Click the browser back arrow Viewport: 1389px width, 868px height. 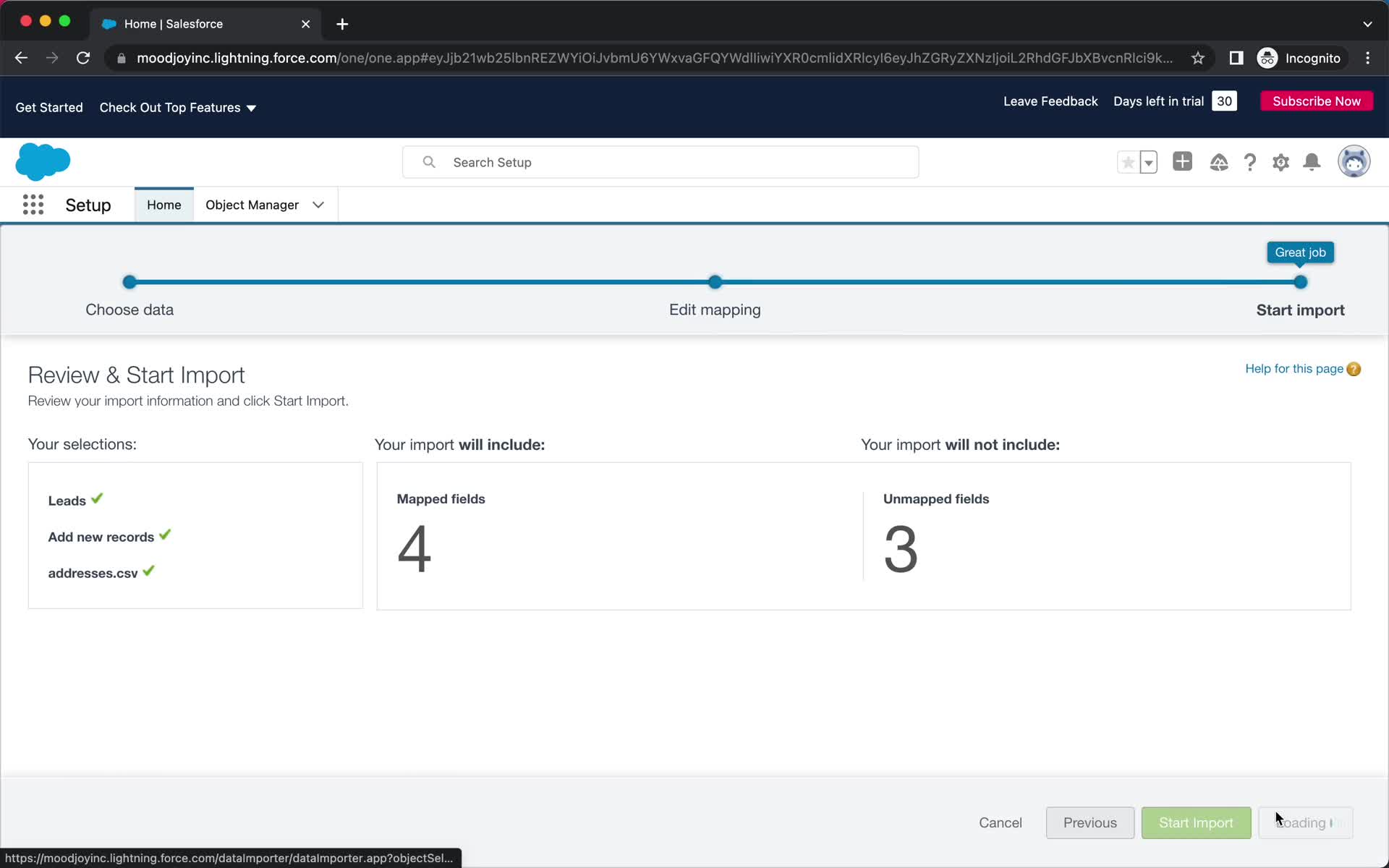click(21, 58)
